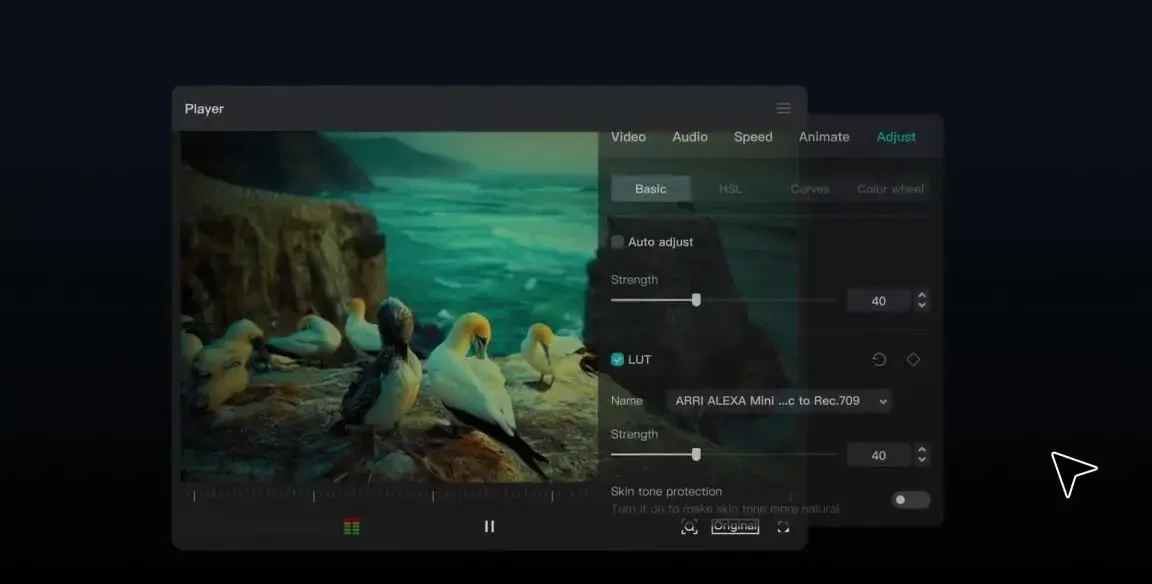Decrease LUT Strength with down arrow

click(922, 460)
